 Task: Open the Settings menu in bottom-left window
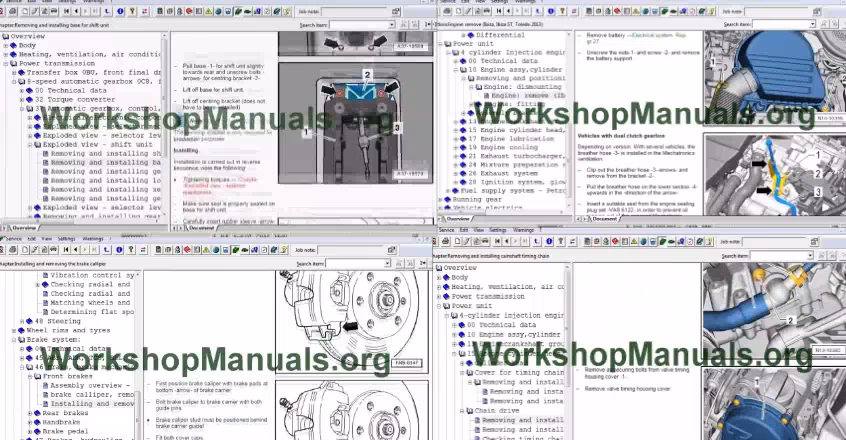pos(66,239)
